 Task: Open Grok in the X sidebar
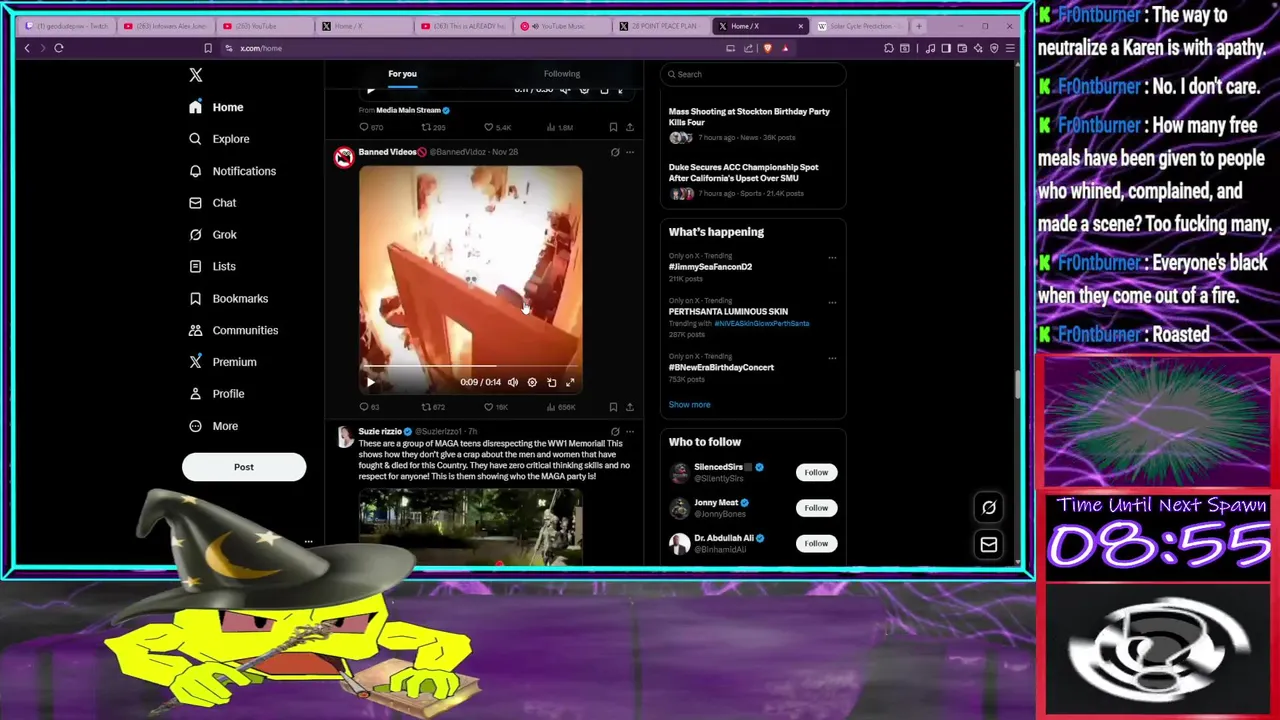[x=212, y=235]
